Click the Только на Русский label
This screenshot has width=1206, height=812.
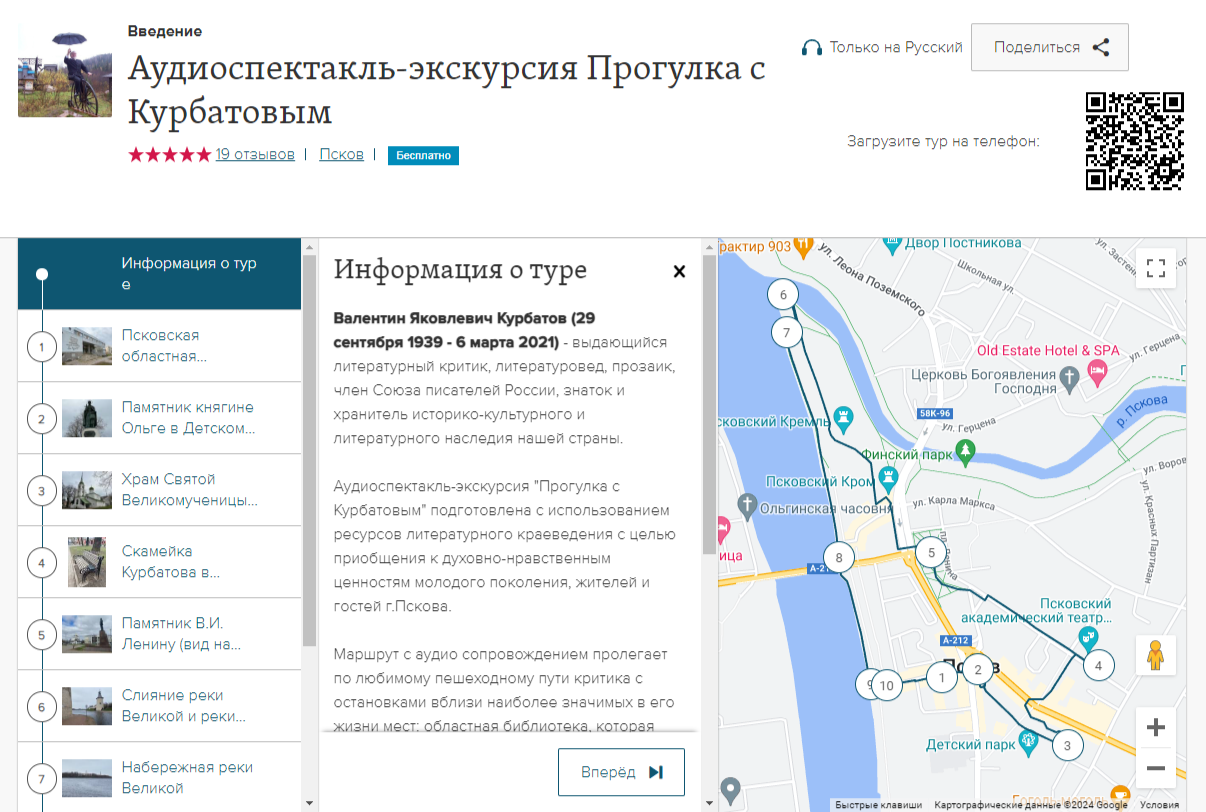coord(896,47)
